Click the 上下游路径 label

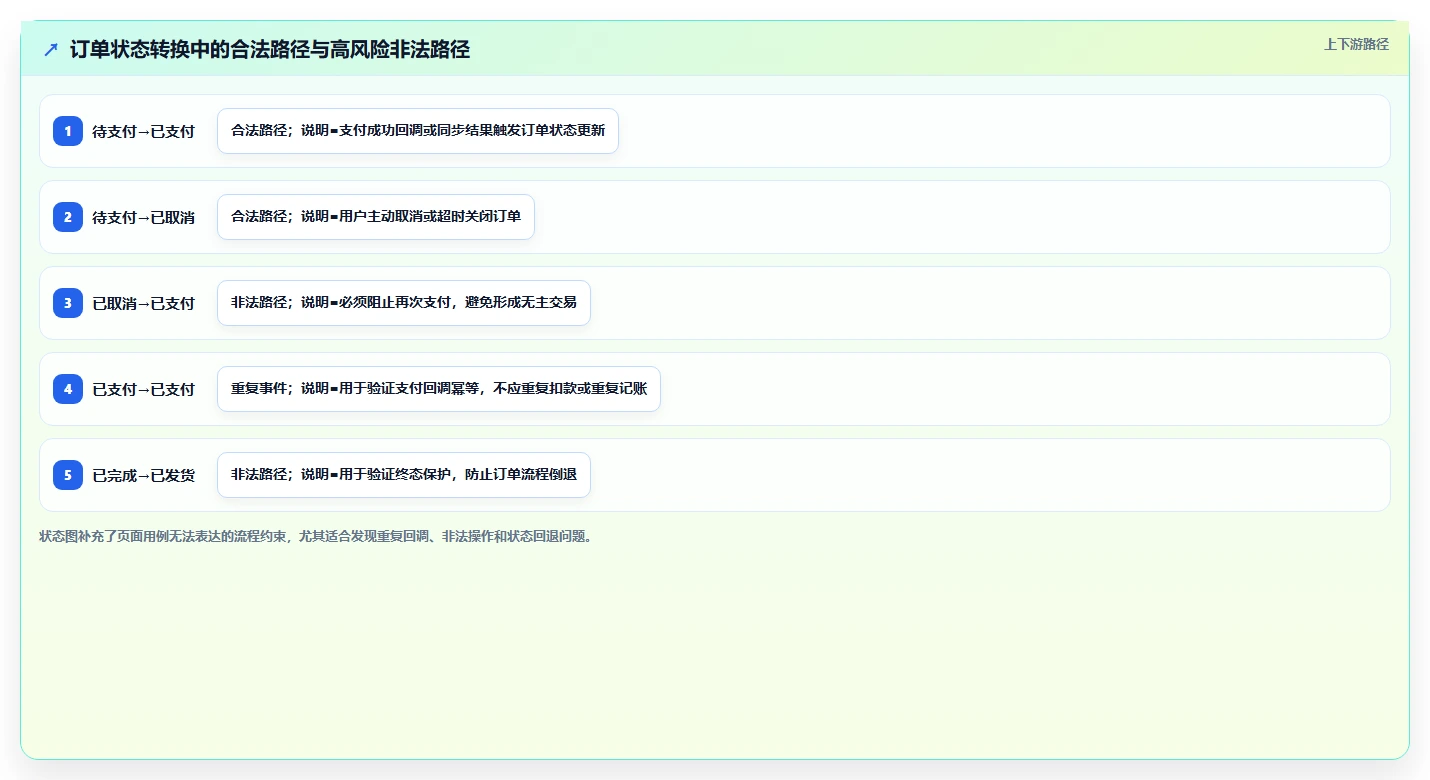tap(1356, 44)
